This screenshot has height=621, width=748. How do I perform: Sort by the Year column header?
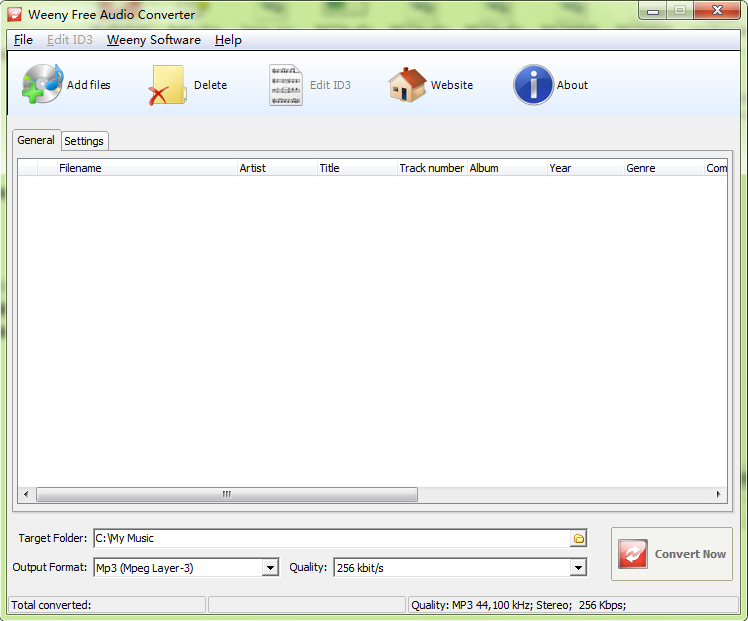click(586, 168)
